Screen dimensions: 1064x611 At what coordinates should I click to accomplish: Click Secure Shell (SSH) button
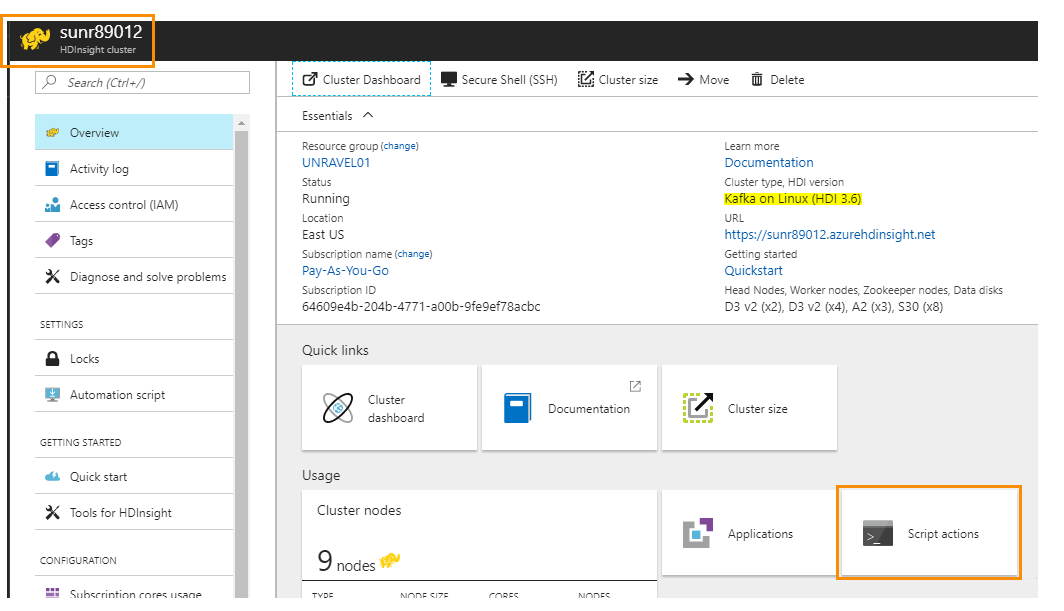[x=499, y=79]
